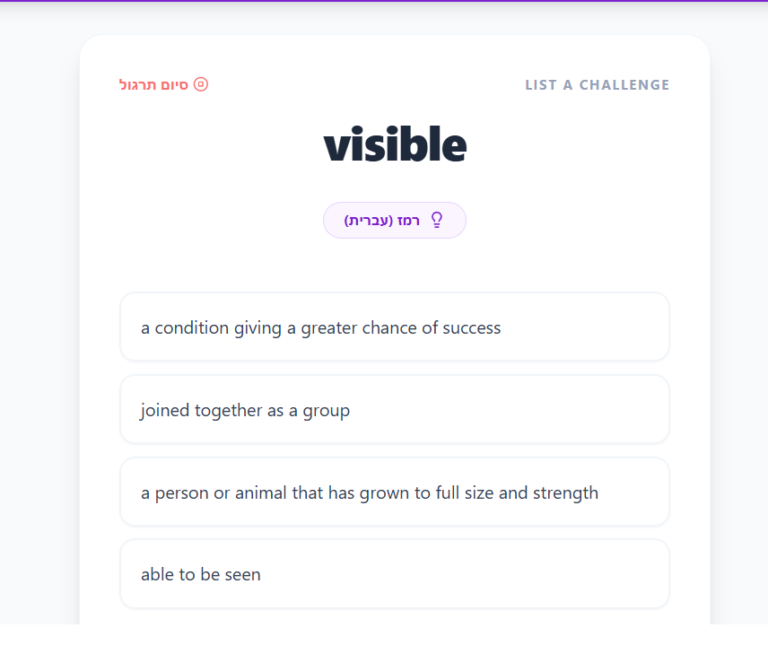Show the hint via the purple pill button
The height and width of the screenshot is (671, 768).
click(x=394, y=220)
